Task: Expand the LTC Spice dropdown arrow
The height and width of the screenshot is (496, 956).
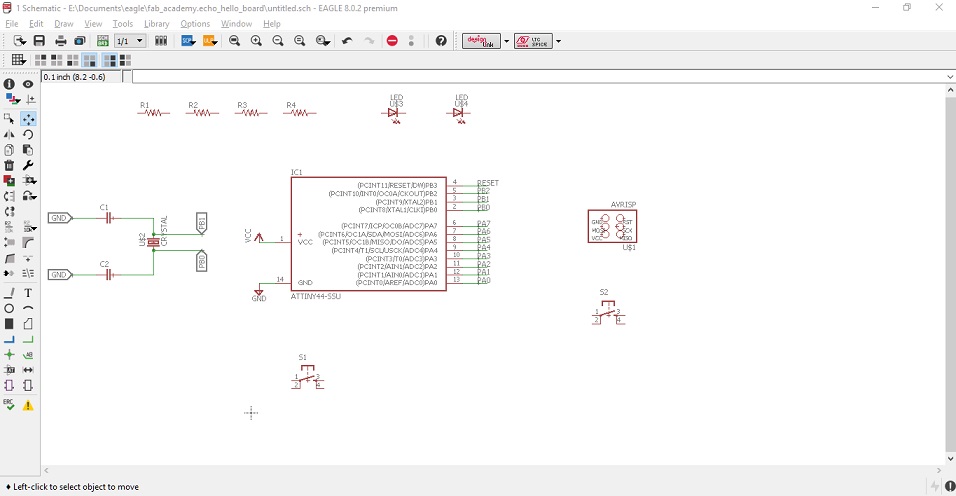Action: [x=558, y=41]
